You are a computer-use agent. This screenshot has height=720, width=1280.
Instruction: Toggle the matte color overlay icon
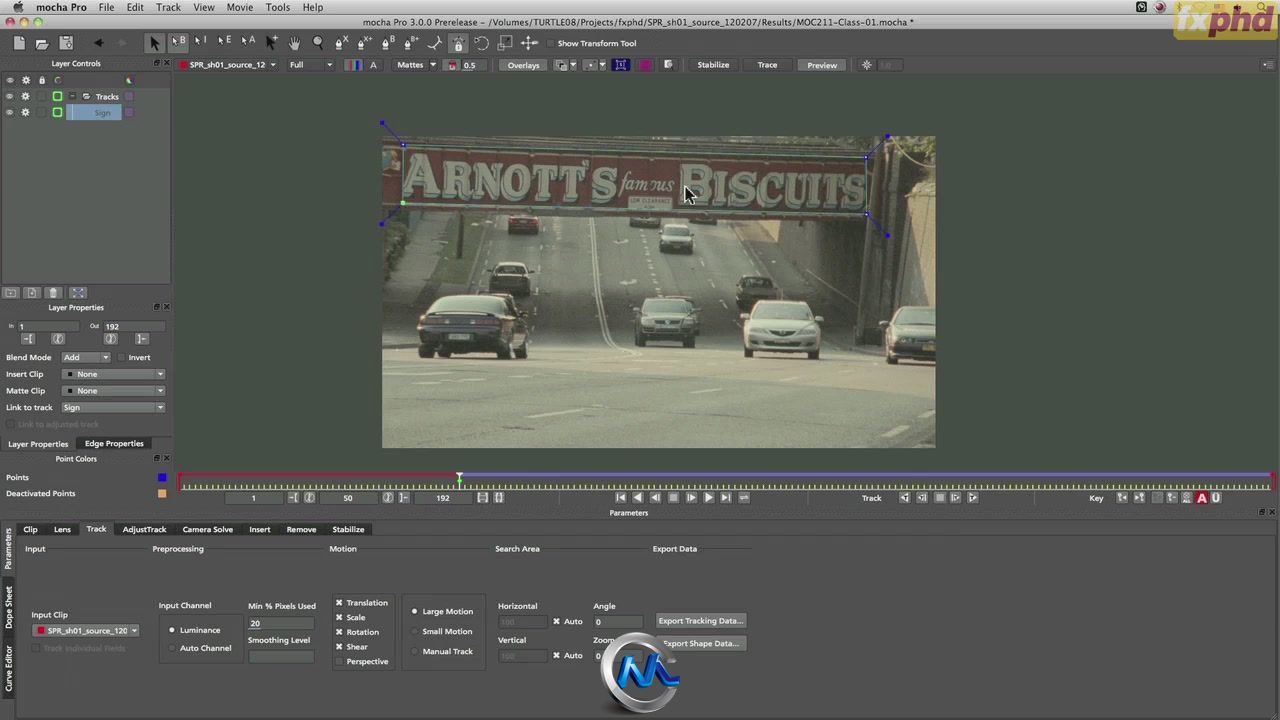453,65
